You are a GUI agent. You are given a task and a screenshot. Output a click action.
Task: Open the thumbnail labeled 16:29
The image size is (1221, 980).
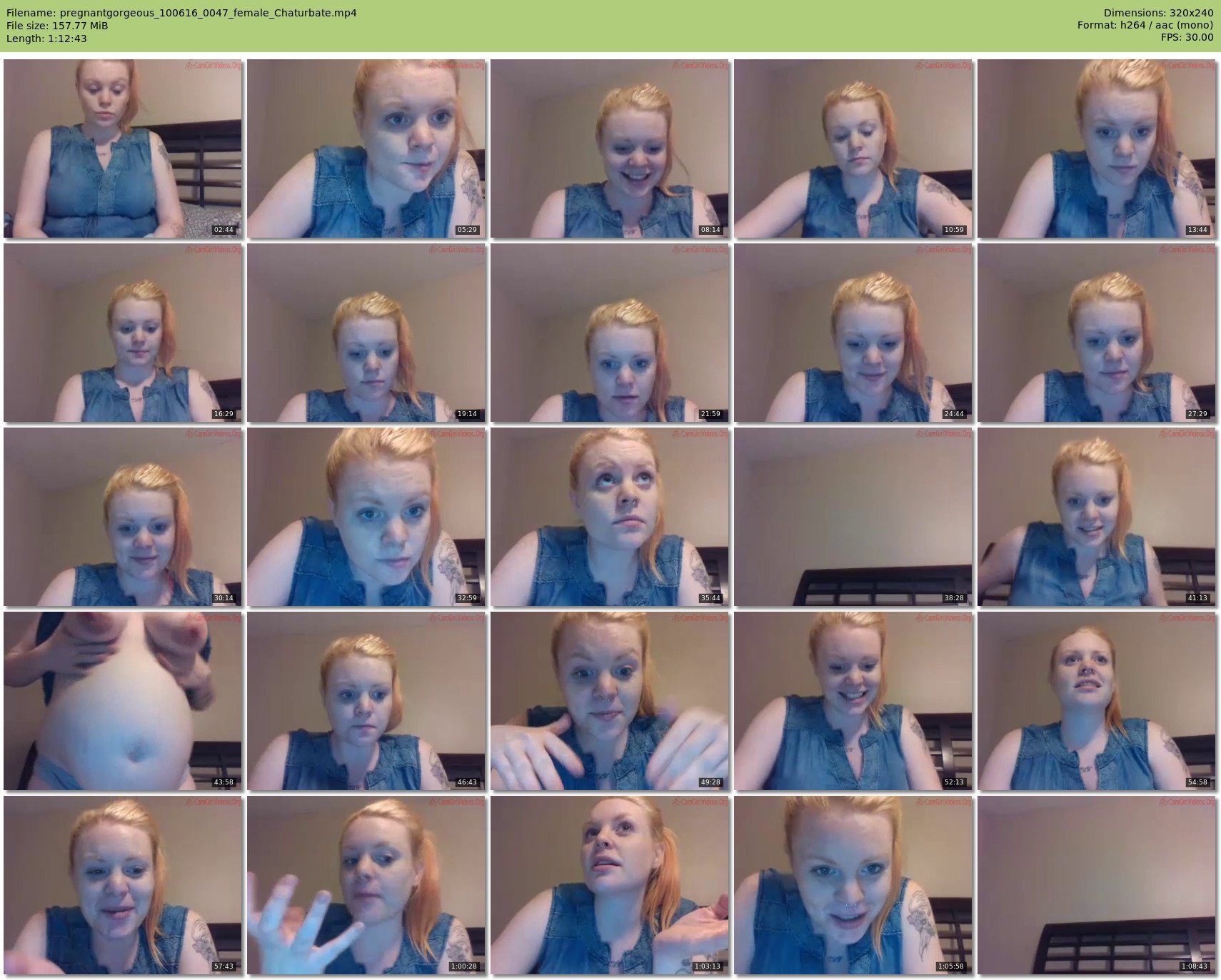tap(123, 333)
